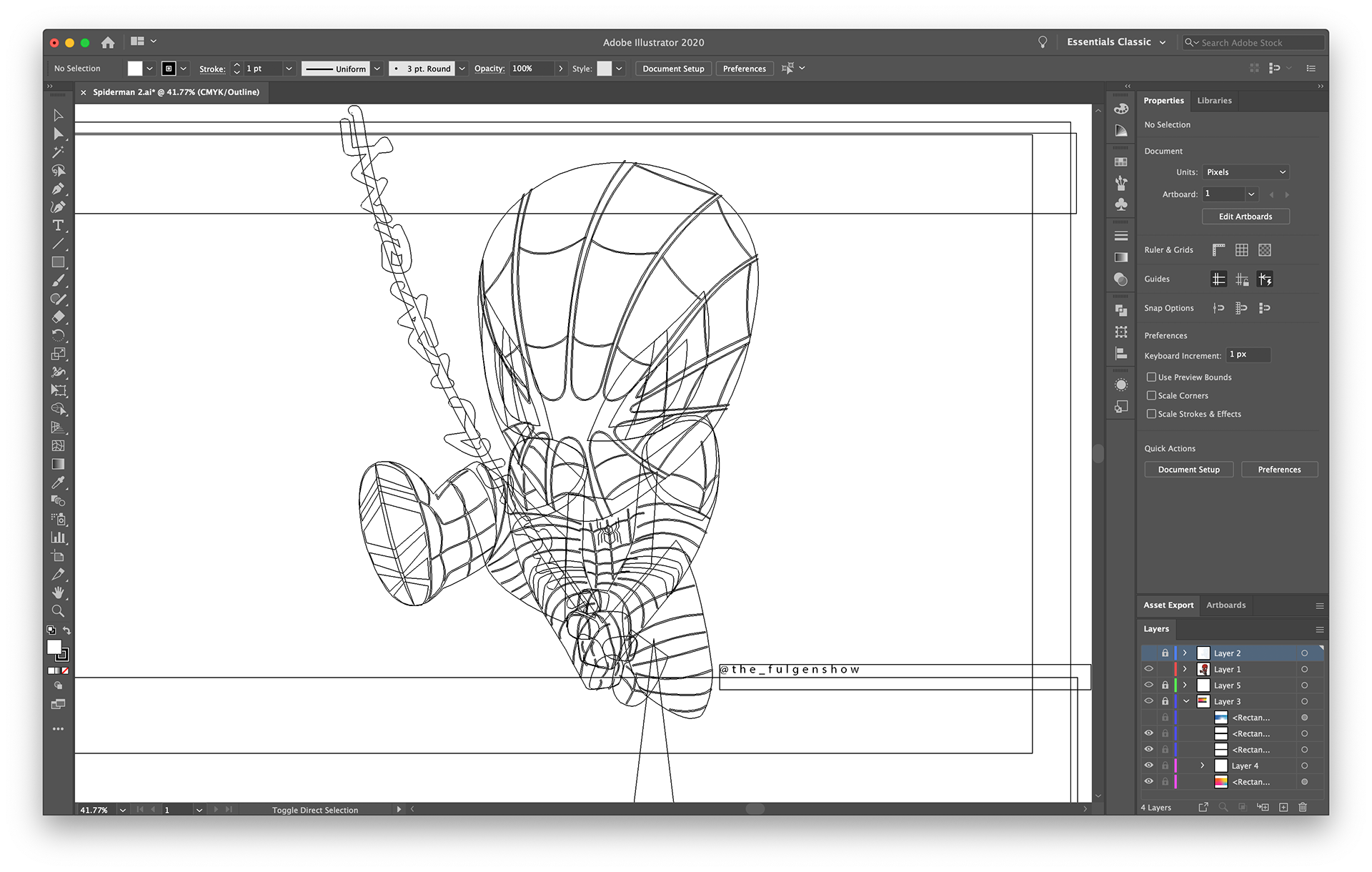Select the Direct Selection tool
Screen dimensions: 1372x872
pos(58,134)
